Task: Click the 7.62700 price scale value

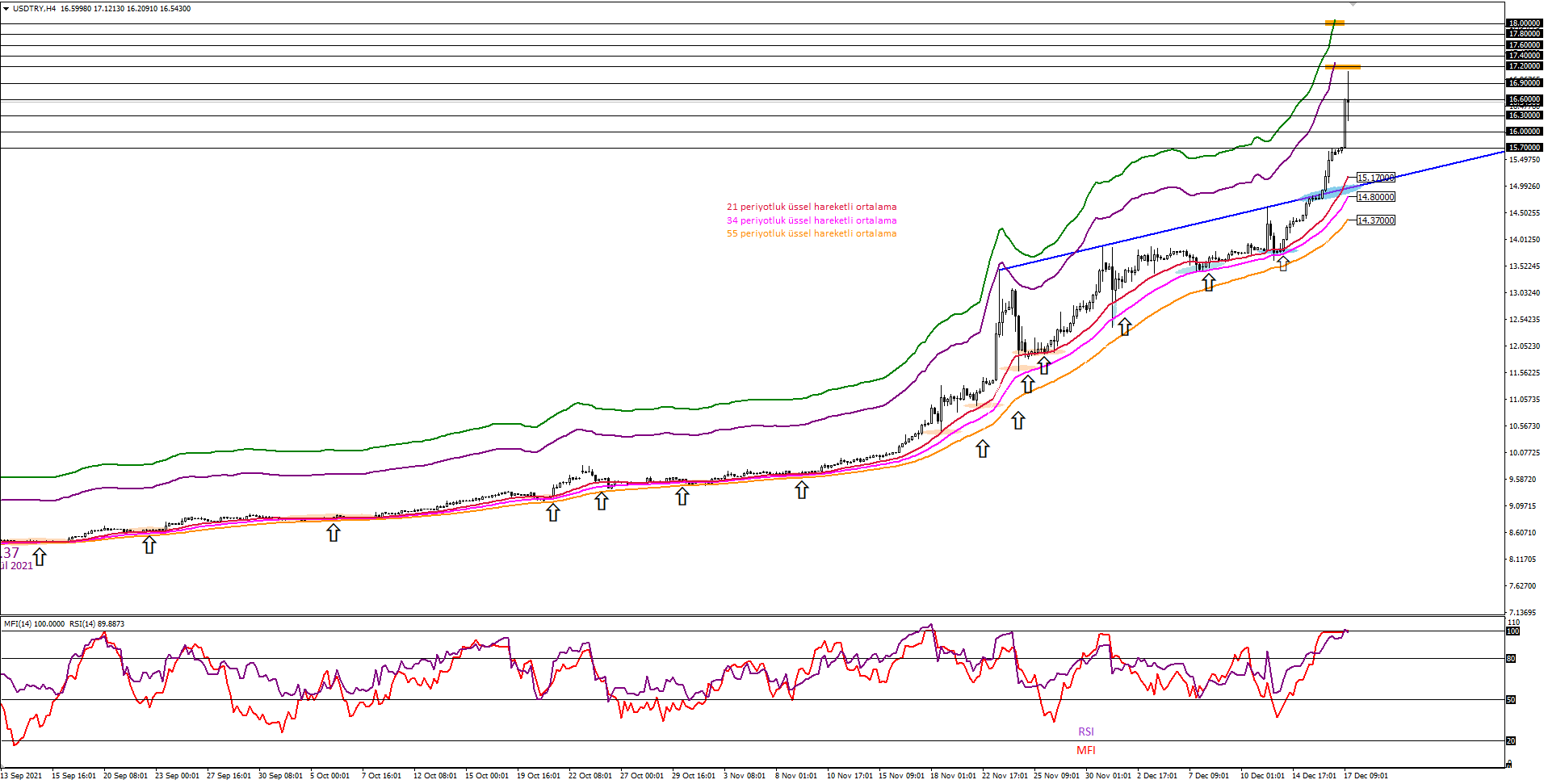Action: (1524, 586)
